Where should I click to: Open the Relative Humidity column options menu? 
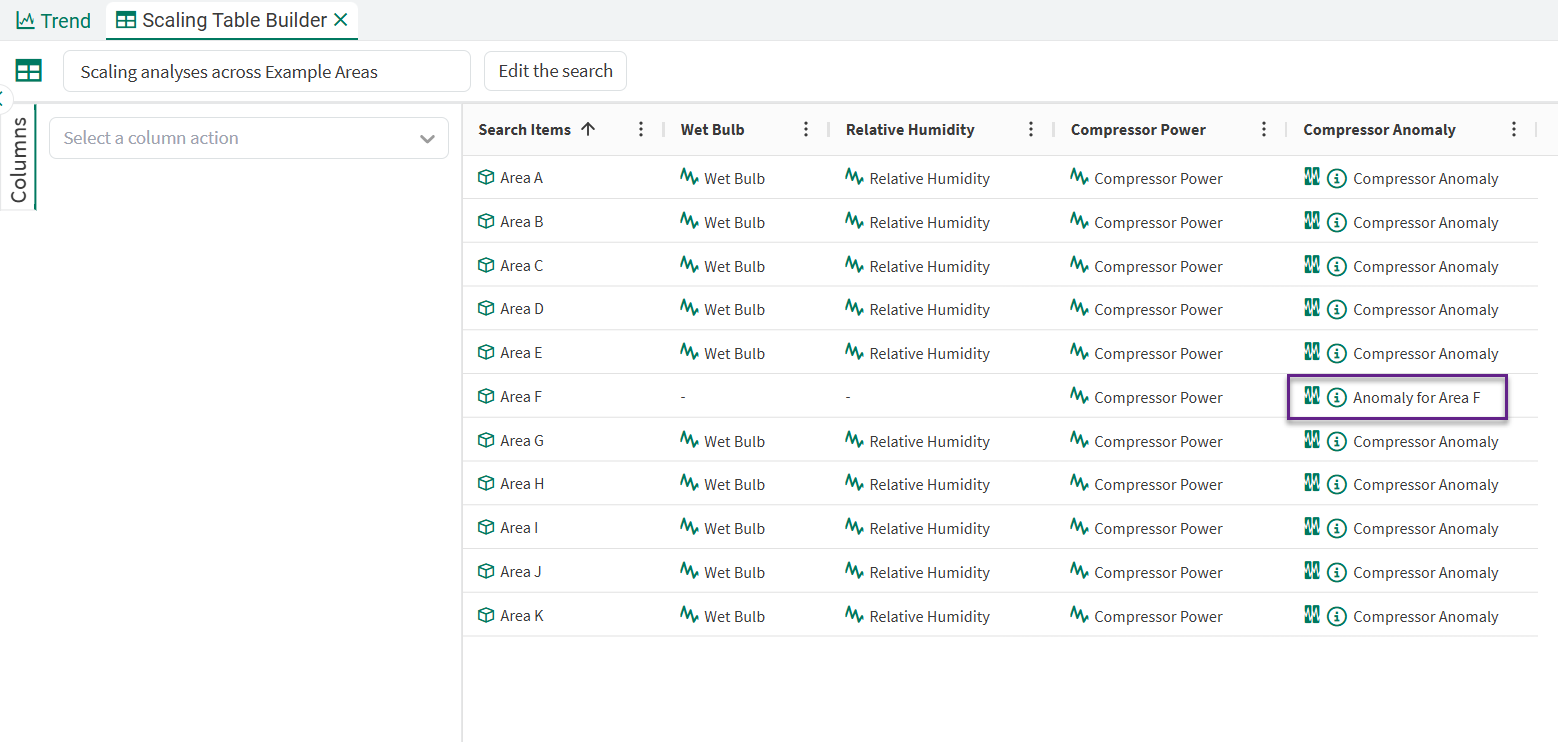click(x=1031, y=129)
